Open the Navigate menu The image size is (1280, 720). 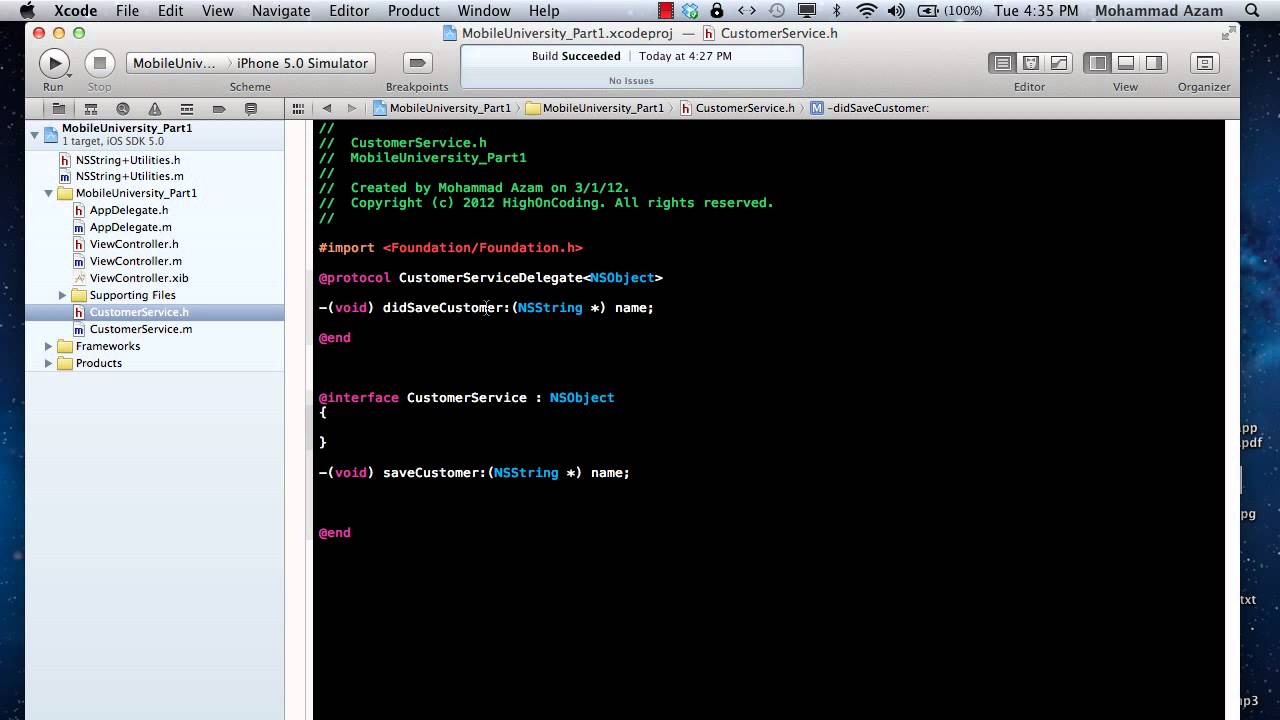281,11
